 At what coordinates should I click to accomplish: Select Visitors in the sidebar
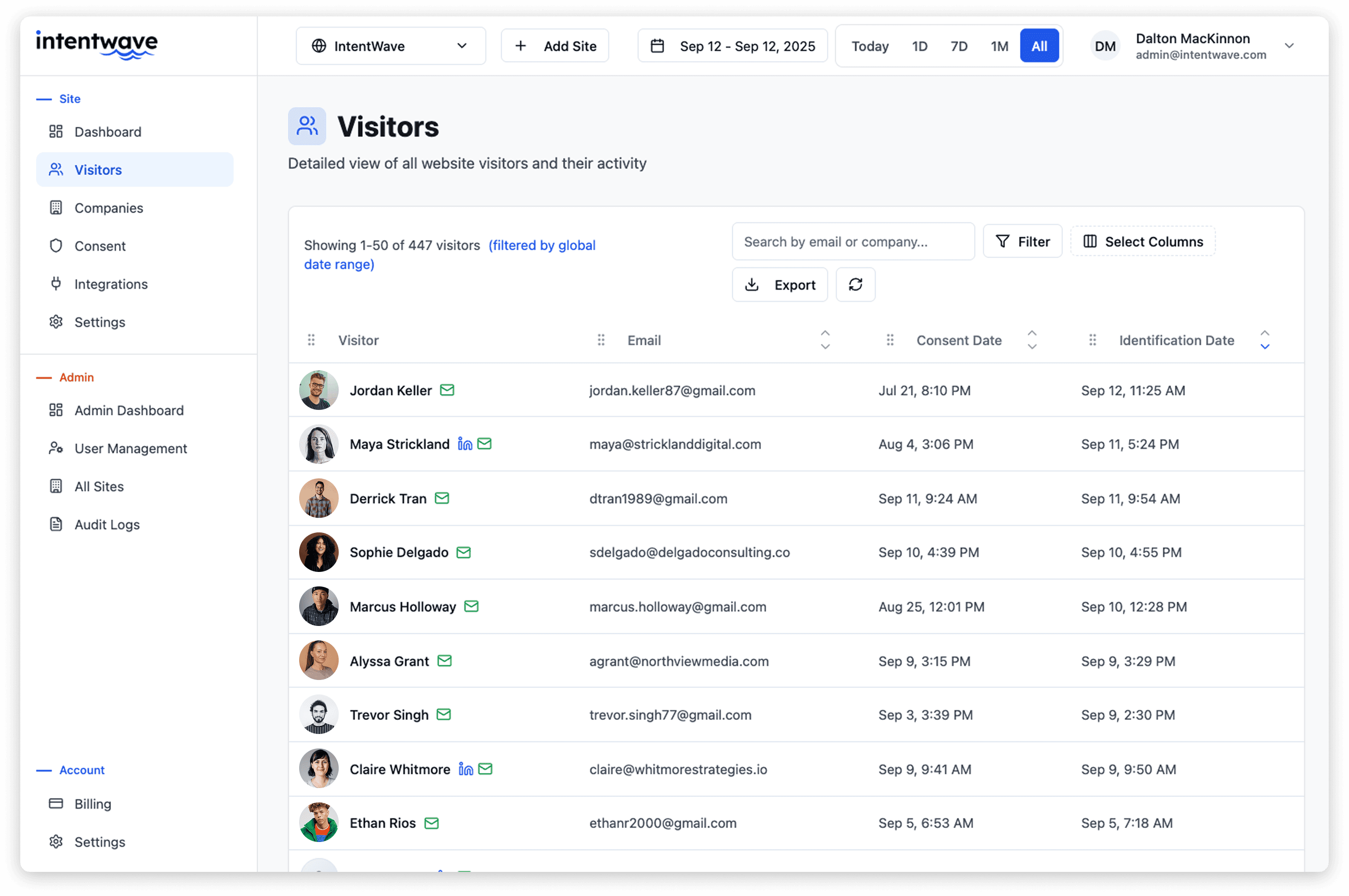point(135,170)
